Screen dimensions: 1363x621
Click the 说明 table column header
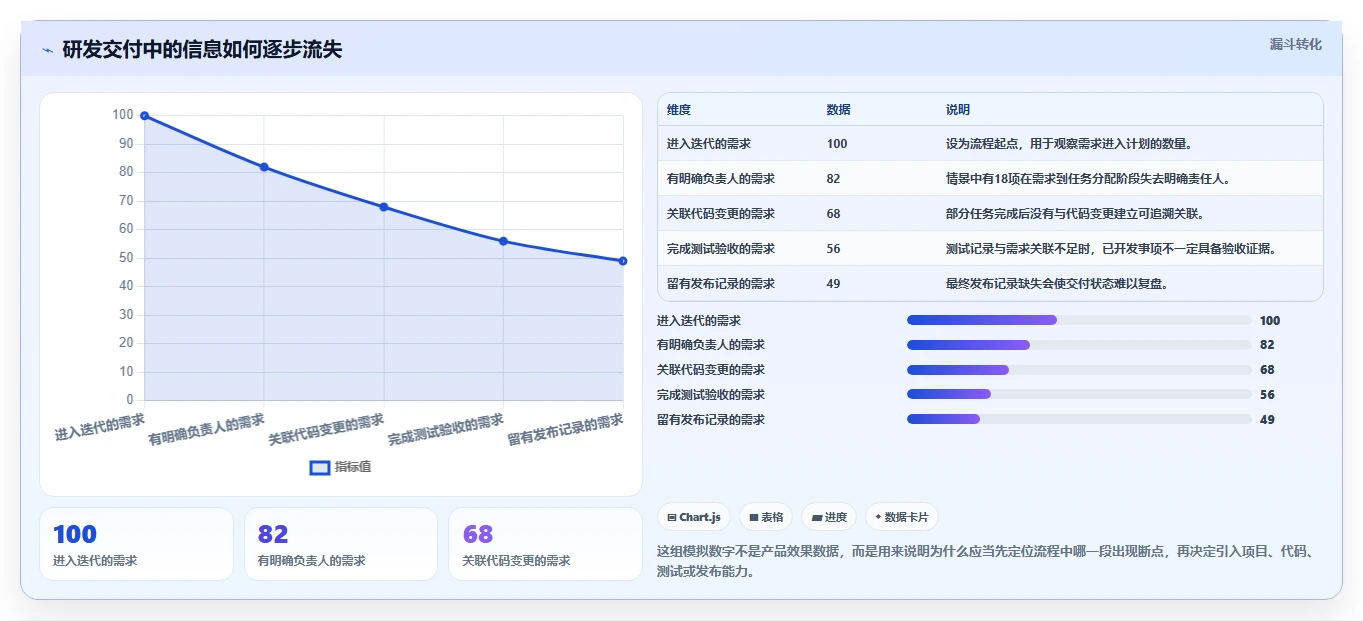(958, 110)
